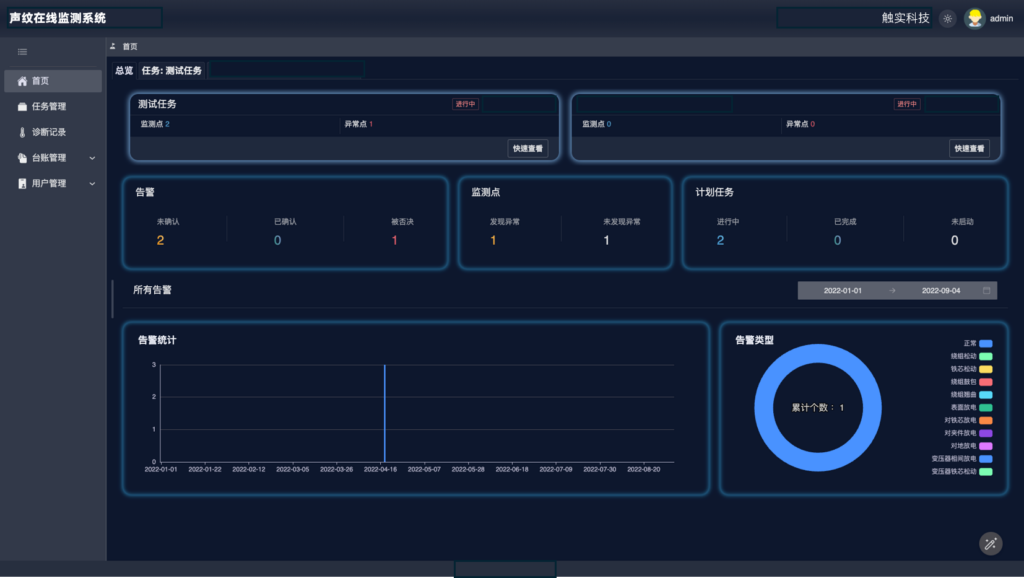Image resolution: width=1024 pixels, height=578 pixels.
Task: Click 快速查看 on the 测试任务 card
Action: click(528, 149)
